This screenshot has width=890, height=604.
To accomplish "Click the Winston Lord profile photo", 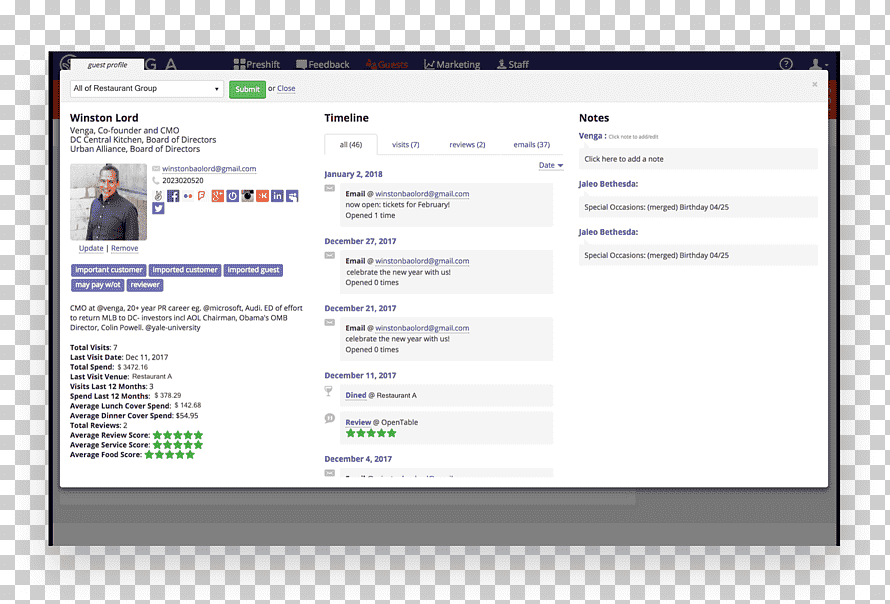I will [108, 202].
